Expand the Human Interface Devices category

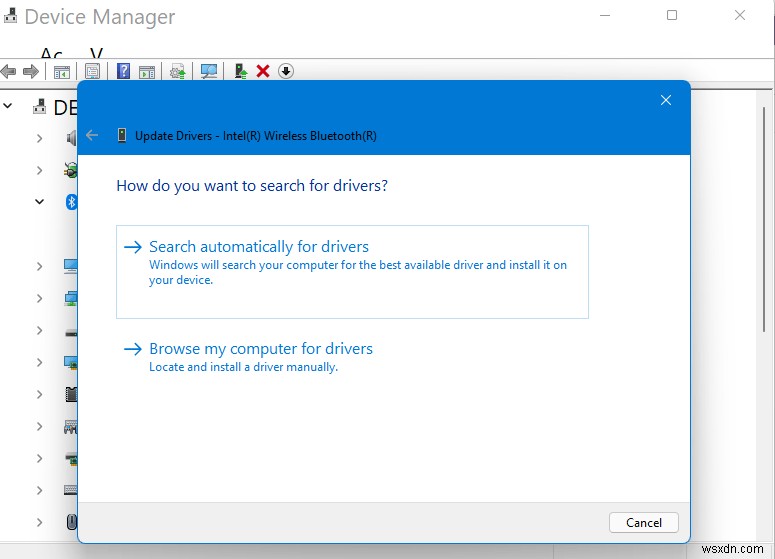click(40, 426)
